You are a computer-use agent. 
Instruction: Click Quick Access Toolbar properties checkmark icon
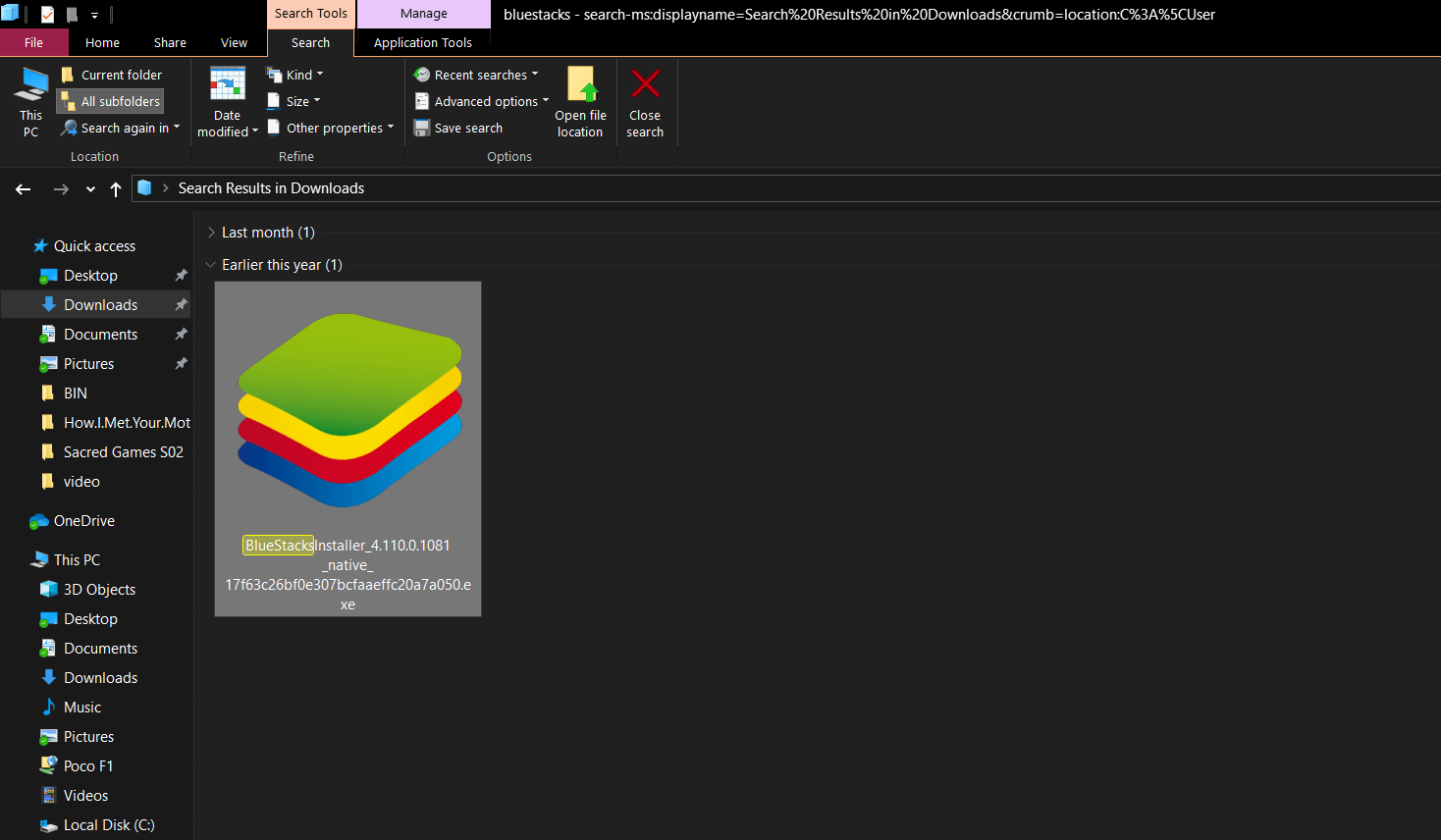[47, 14]
